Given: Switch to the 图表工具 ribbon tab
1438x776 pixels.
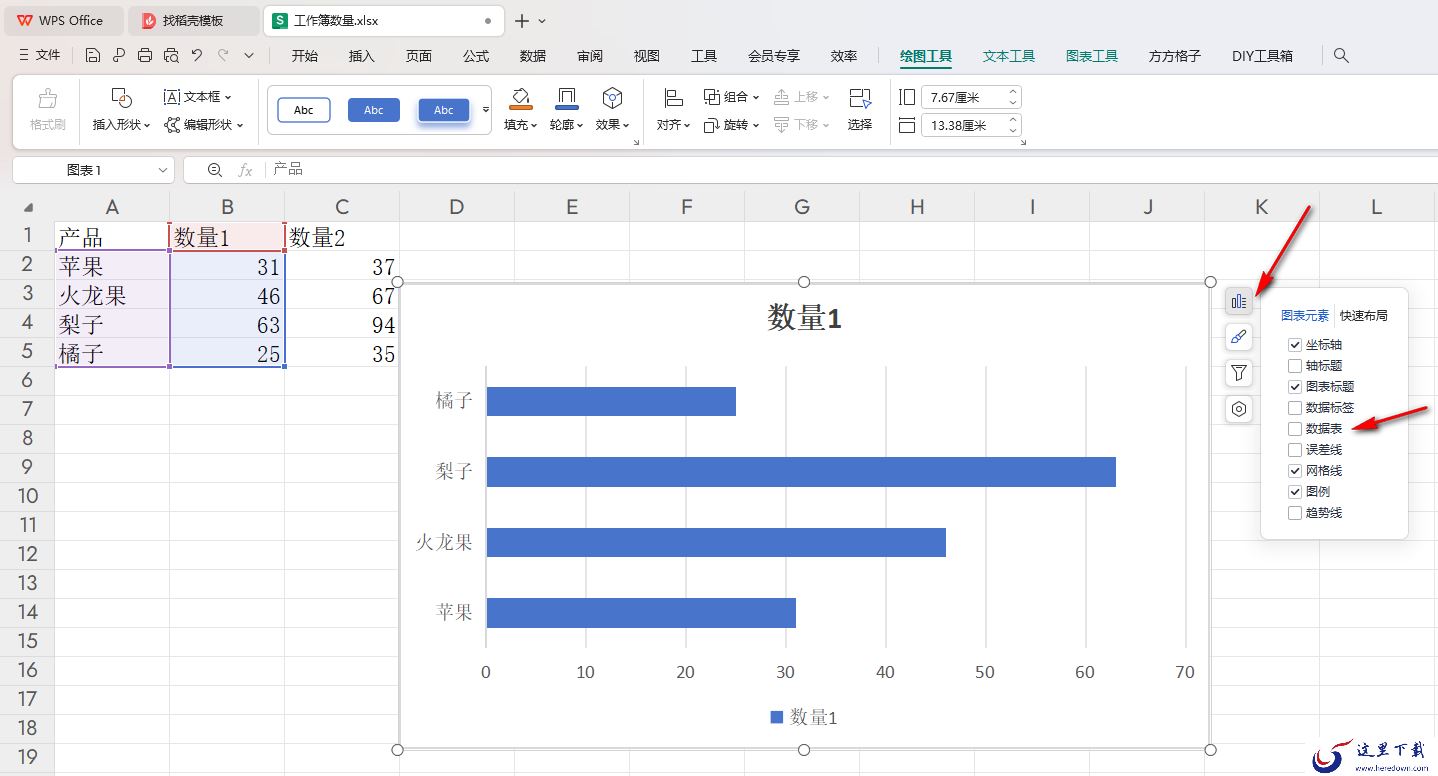Looking at the screenshot, I should 1092,56.
